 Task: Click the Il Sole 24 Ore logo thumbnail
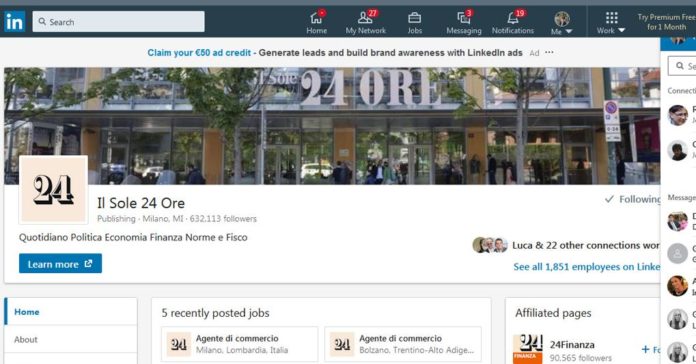[x=53, y=190]
